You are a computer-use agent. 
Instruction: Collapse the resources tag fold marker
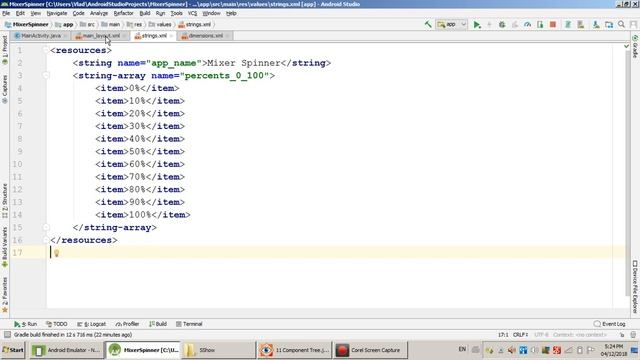[46, 50]
